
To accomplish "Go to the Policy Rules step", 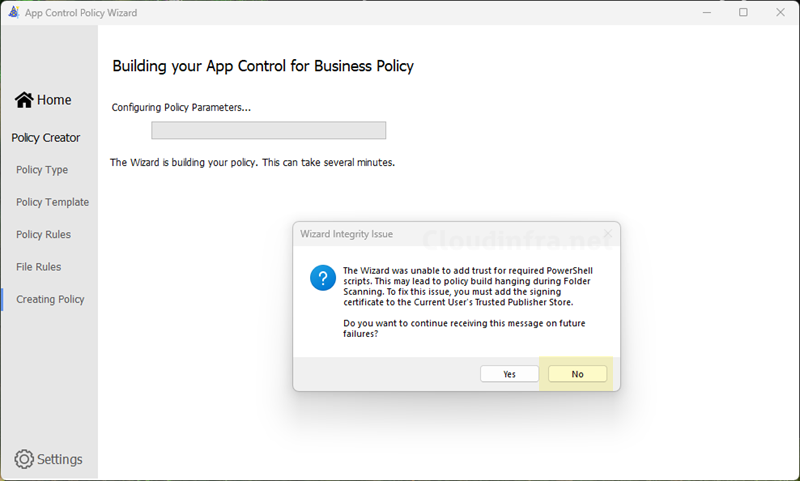I will pyautogui.click(x=43, y=234).
